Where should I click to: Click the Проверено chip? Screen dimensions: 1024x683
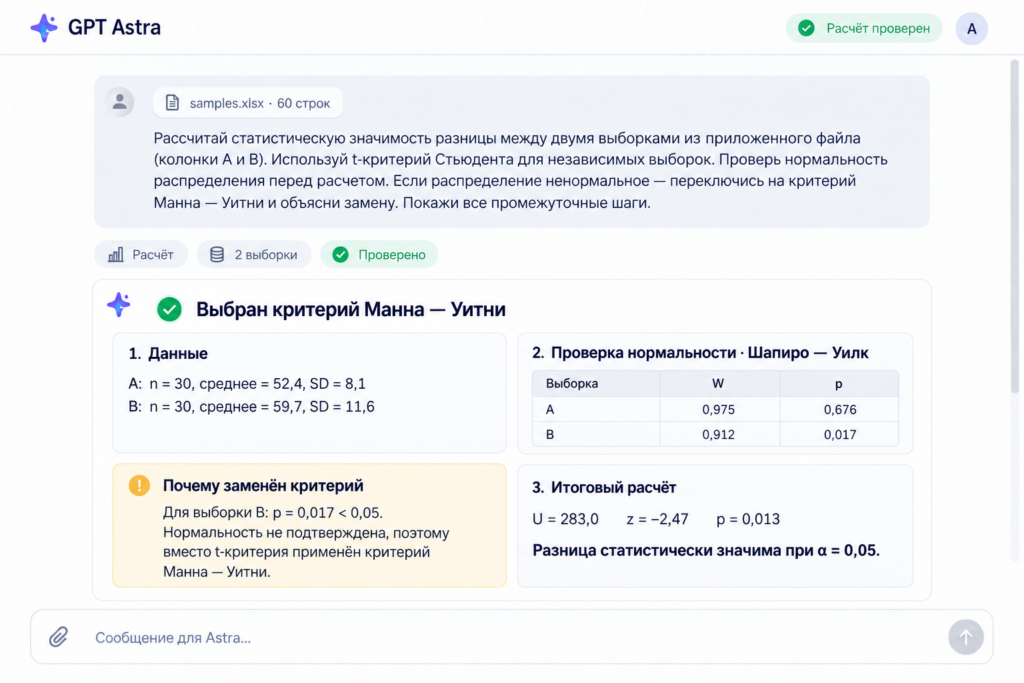click(x=379, y=255)
